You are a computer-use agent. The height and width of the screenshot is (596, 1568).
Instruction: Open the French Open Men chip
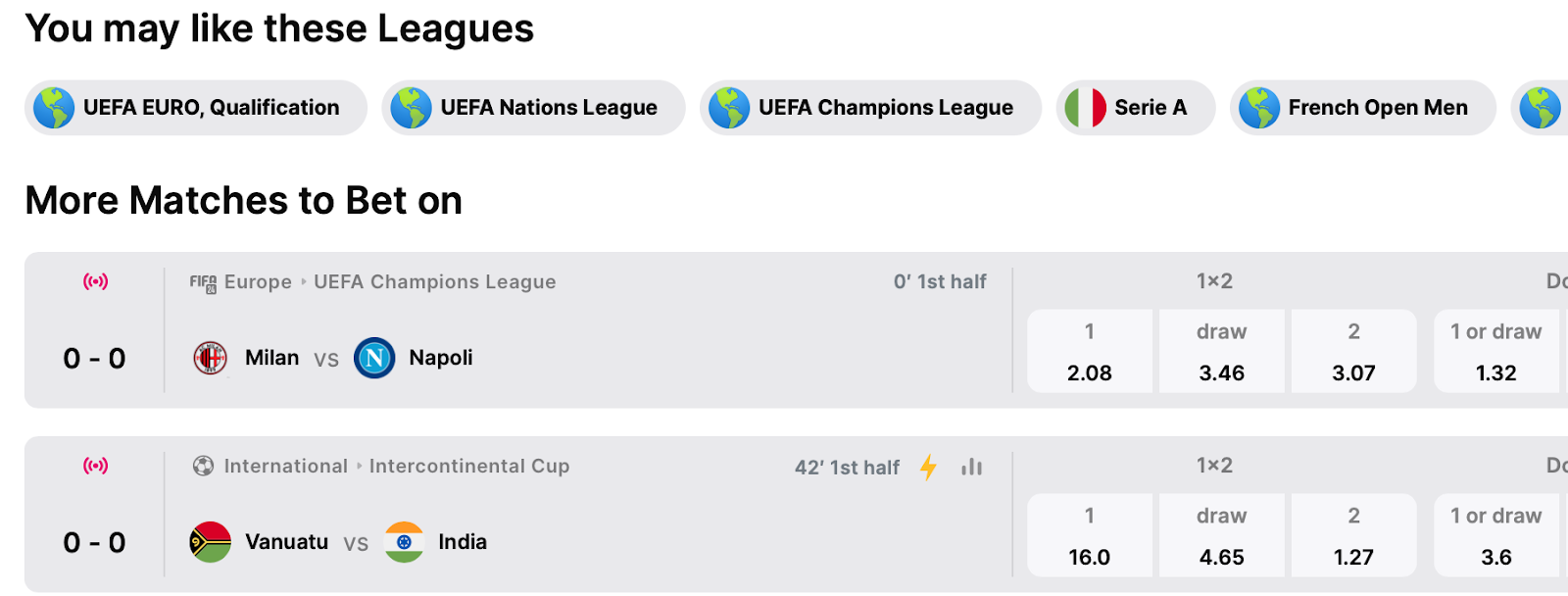(1362, 108)
